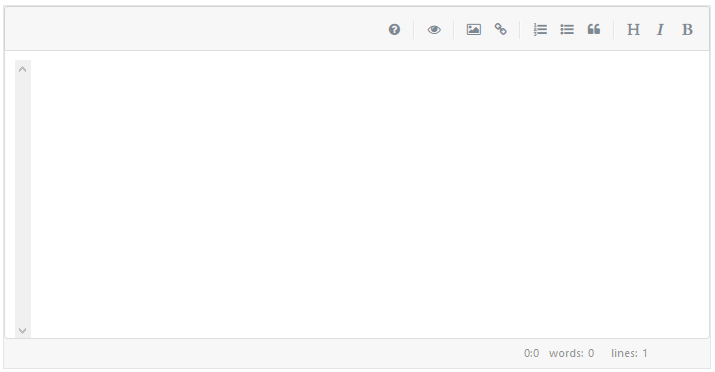Open the markdown help guide icon
The height and width of the screenshot is (372, 715).
click(x=394, y=30)
